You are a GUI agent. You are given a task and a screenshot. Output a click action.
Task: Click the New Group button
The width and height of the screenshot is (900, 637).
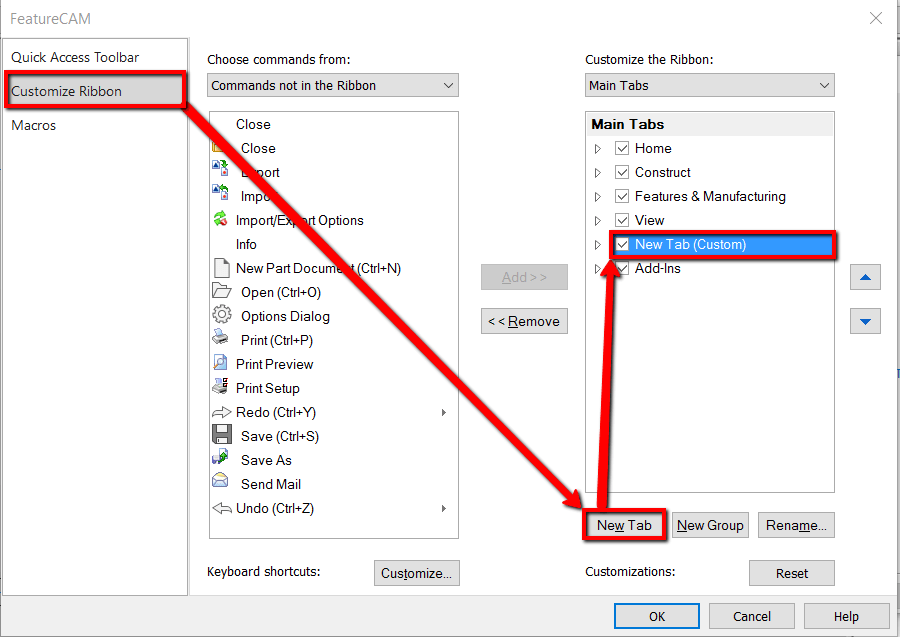click(x=710, y=524)
